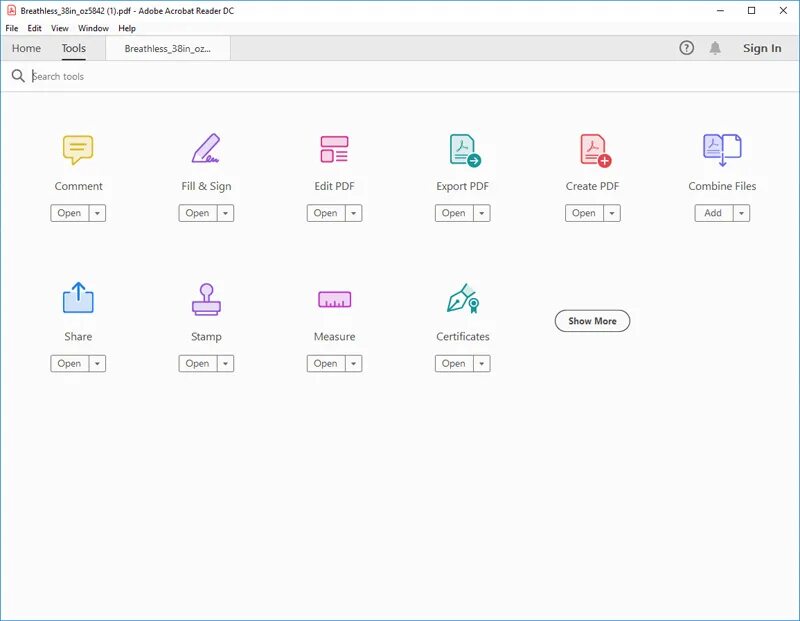Click the Measure label text
Screen dimensions: 800x621
pos(334,337)
